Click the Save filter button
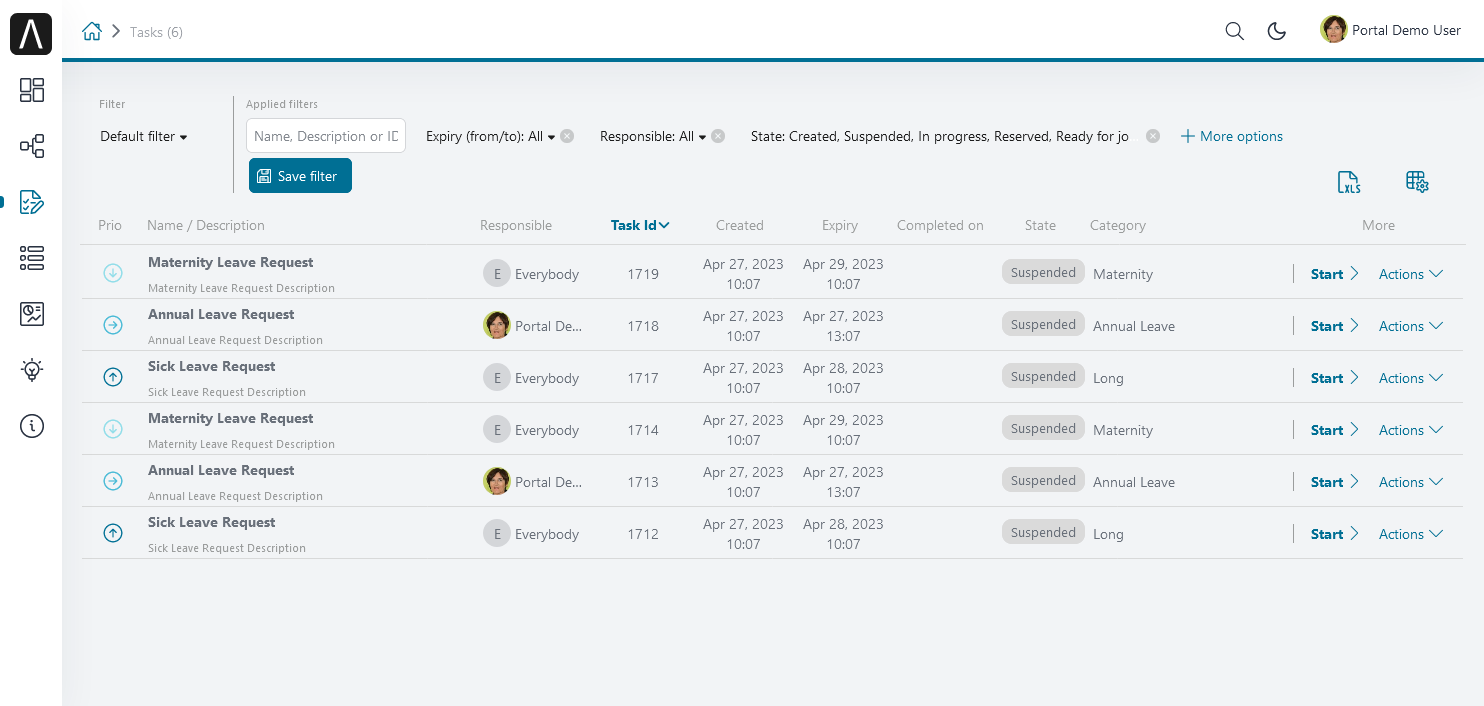The image size is (1484, 706). point(300,176)
